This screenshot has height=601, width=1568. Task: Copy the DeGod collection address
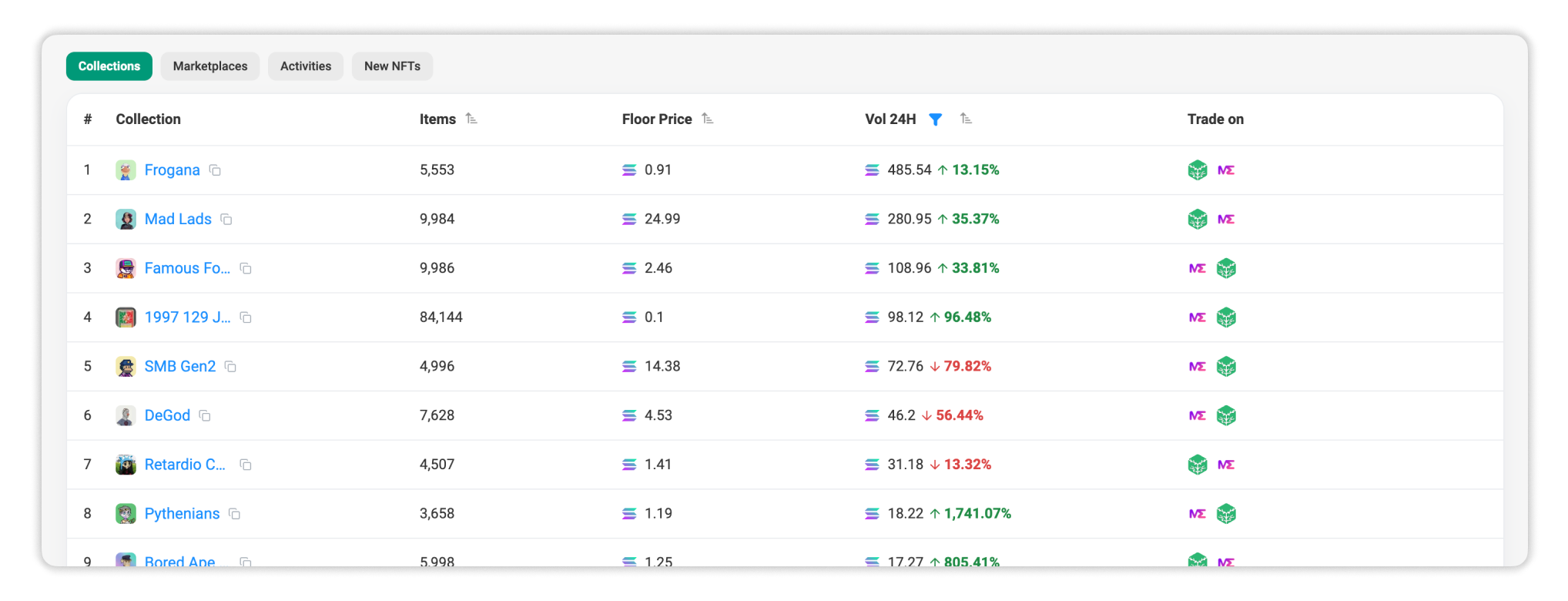pyautogui.click(x=205, y=416)
